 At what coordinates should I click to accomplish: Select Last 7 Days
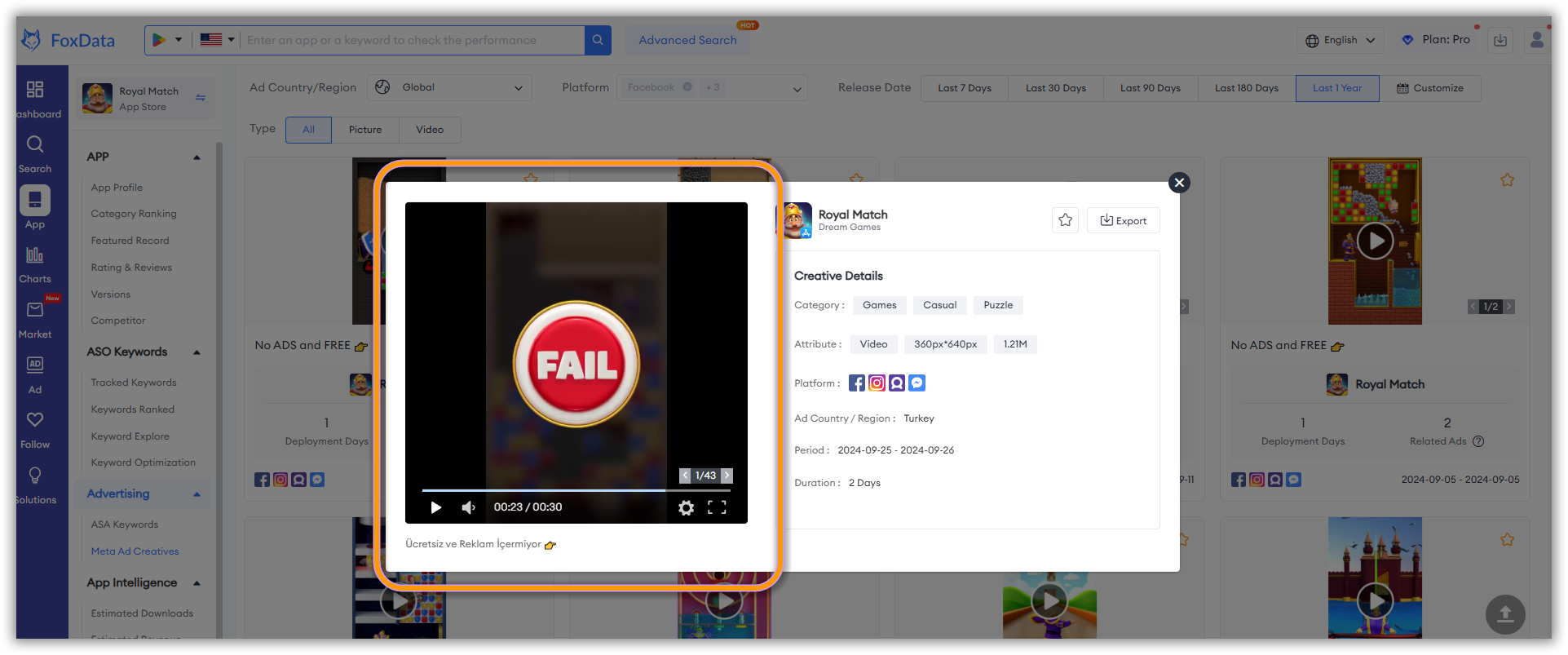pyautogui.click(x=965, y=88)
